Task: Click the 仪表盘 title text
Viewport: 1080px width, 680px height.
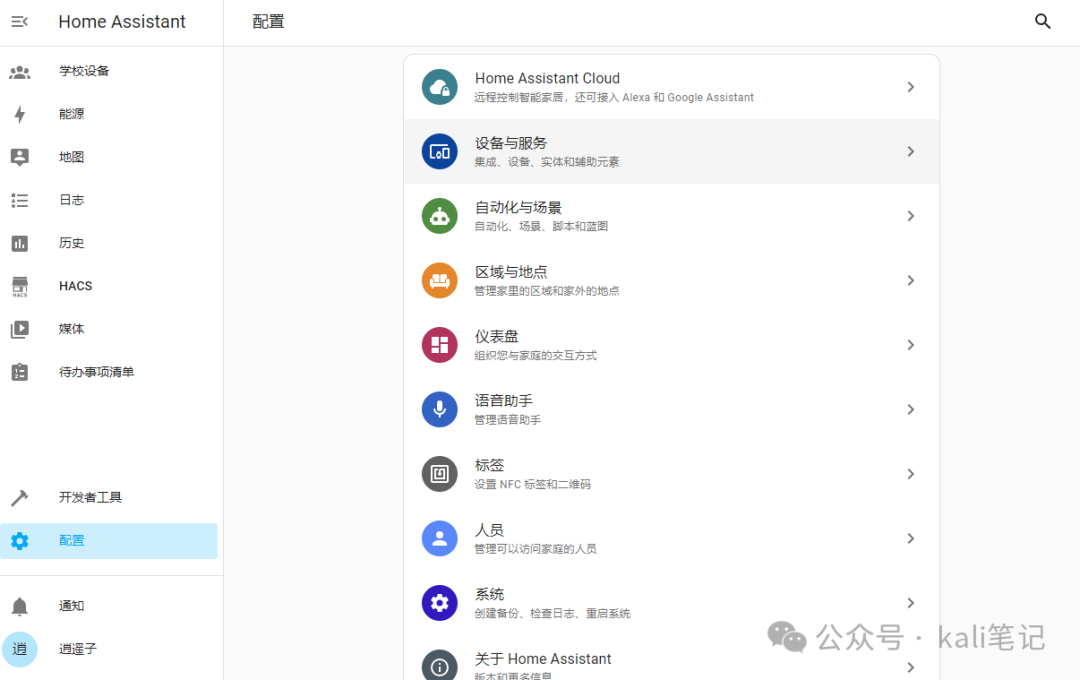Action: click(x=496, y=336)
